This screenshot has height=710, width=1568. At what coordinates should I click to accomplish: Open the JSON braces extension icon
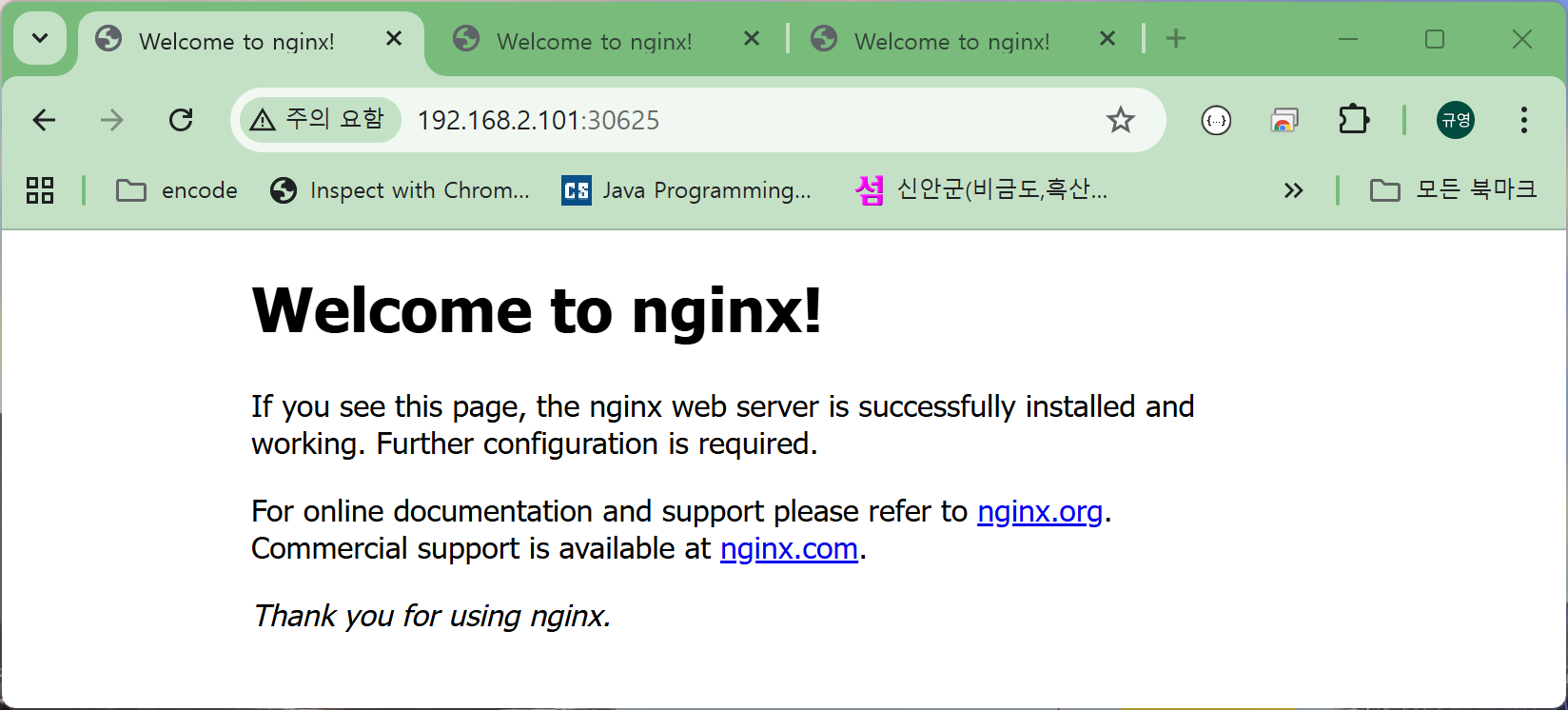tap(1216, 120)
